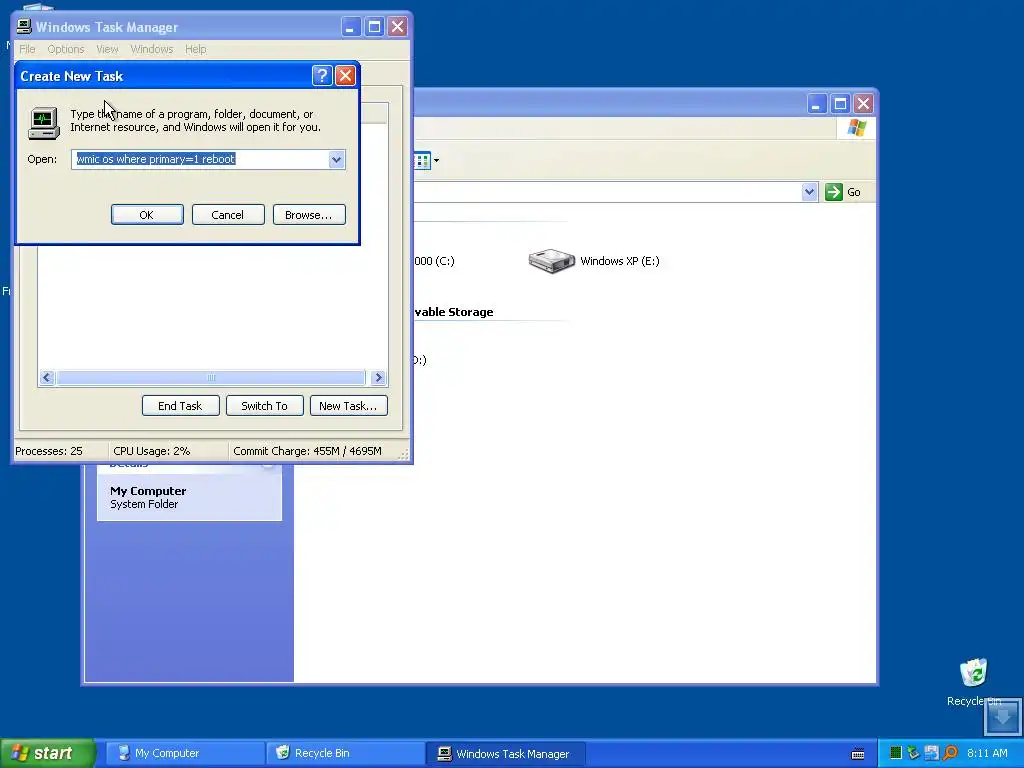Open the Start menu
Image resolution: width=1024 pixels, height=768 pixels.
pos(48,753)
